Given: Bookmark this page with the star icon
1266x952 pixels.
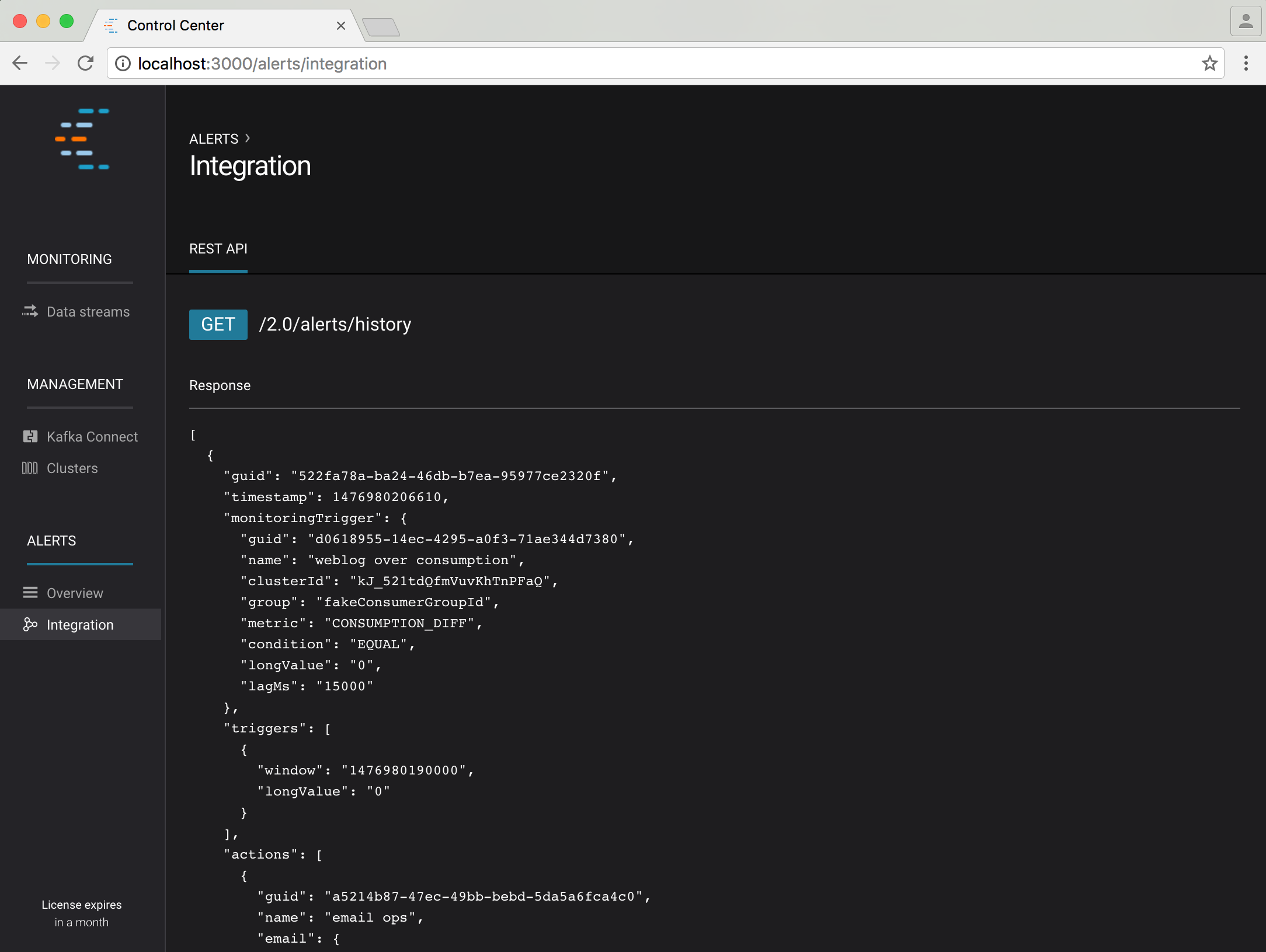Looking at the screenshot, I should 1209,63.
